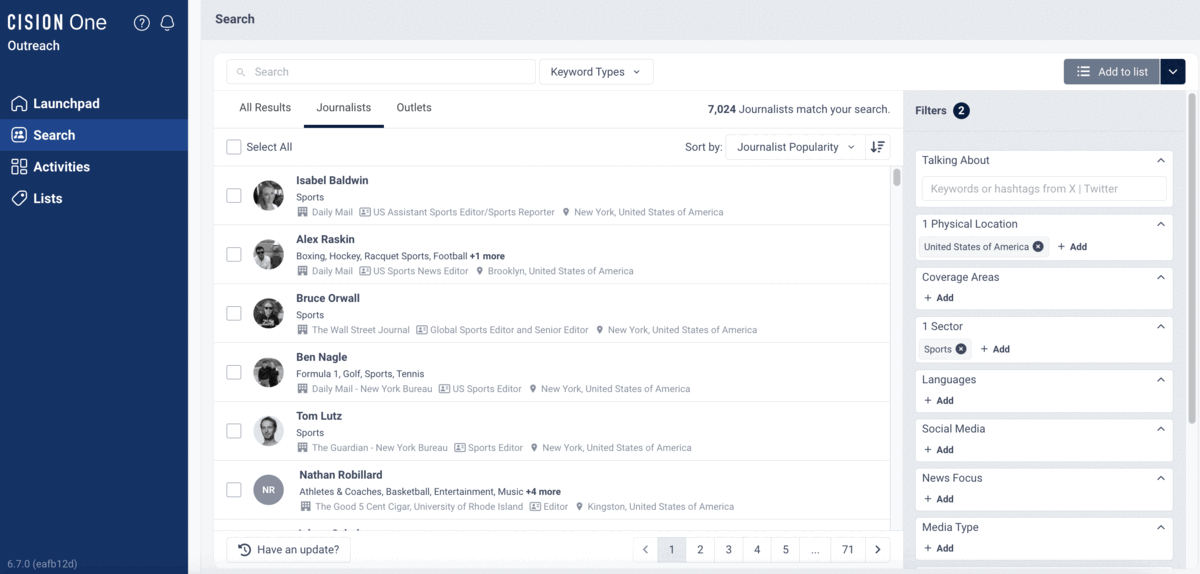Switch to the All Results tab

point(265,107)
